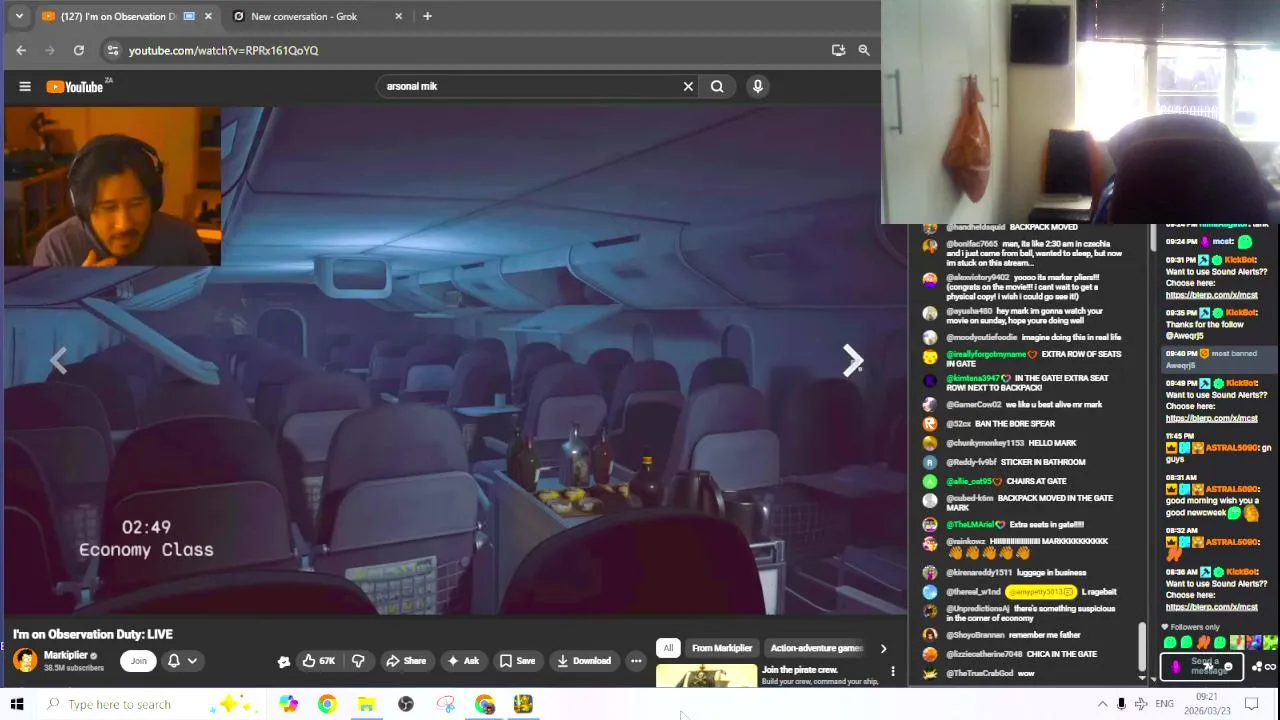This screenshot has height=720, width=1280.
Task: Open Markiplier's channel avatar
Action: [x=25, y=660]
